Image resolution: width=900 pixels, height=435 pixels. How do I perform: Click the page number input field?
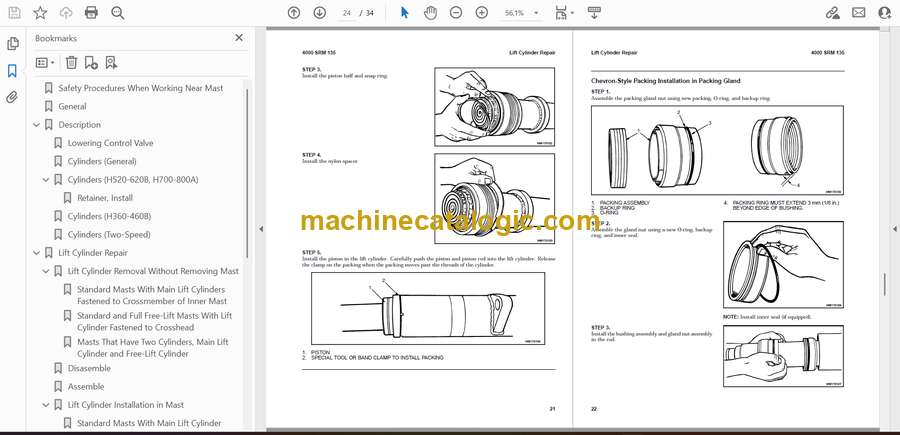(x=346, y=13)
